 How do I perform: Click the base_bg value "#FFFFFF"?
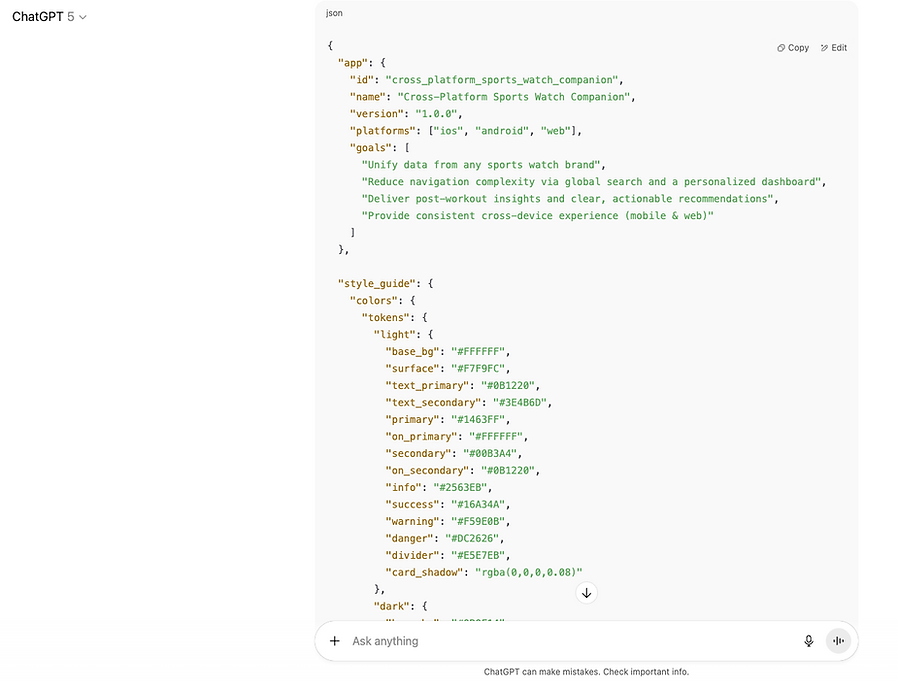(478, 351)
